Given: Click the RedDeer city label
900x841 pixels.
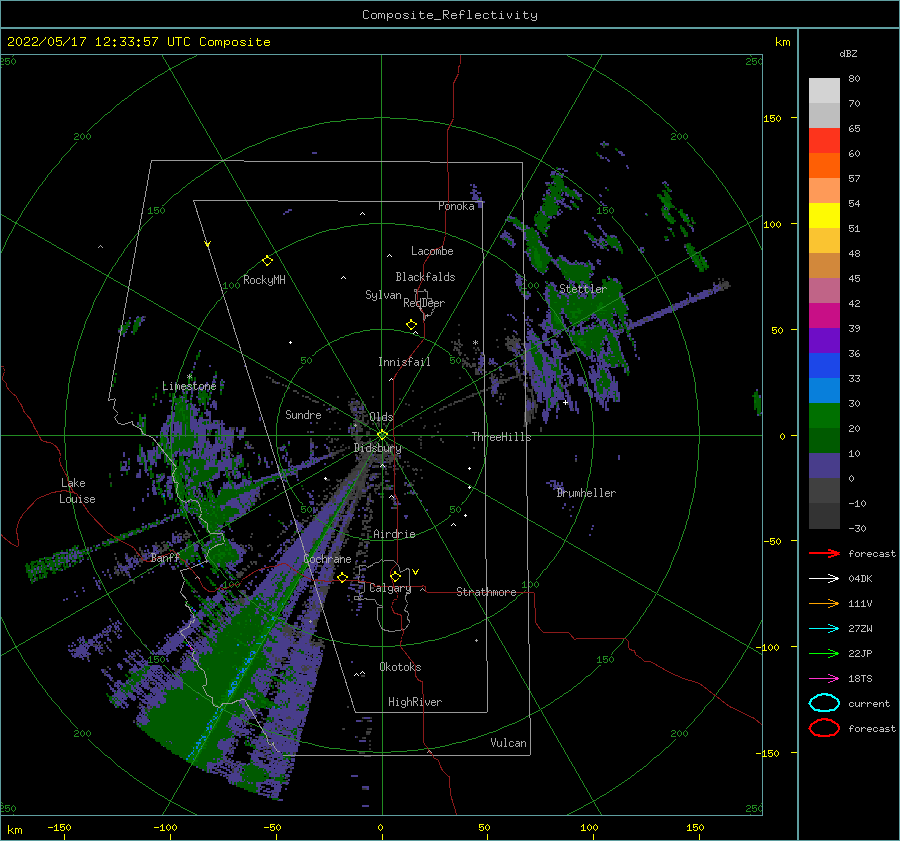Looking at the screenshot, I should (424, 303).
